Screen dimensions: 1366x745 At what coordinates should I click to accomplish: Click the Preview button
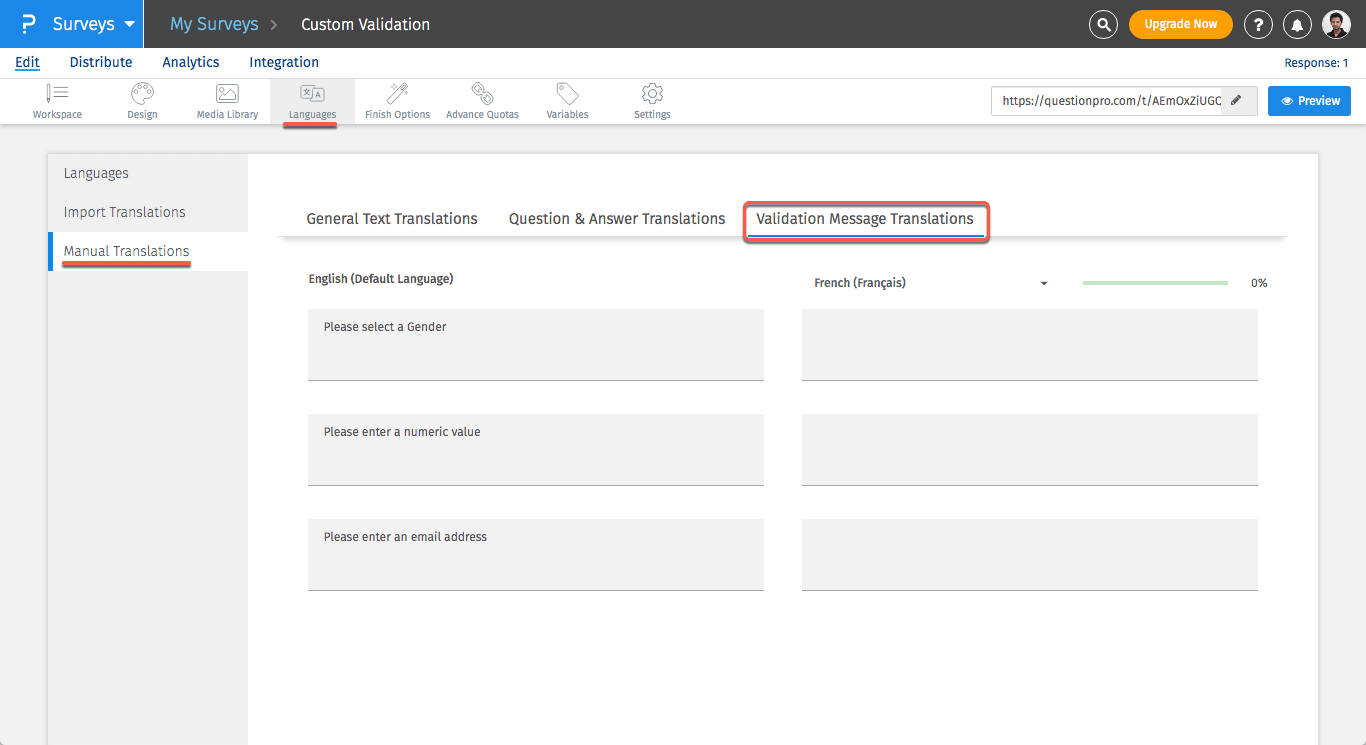(x=1309, y=101)
